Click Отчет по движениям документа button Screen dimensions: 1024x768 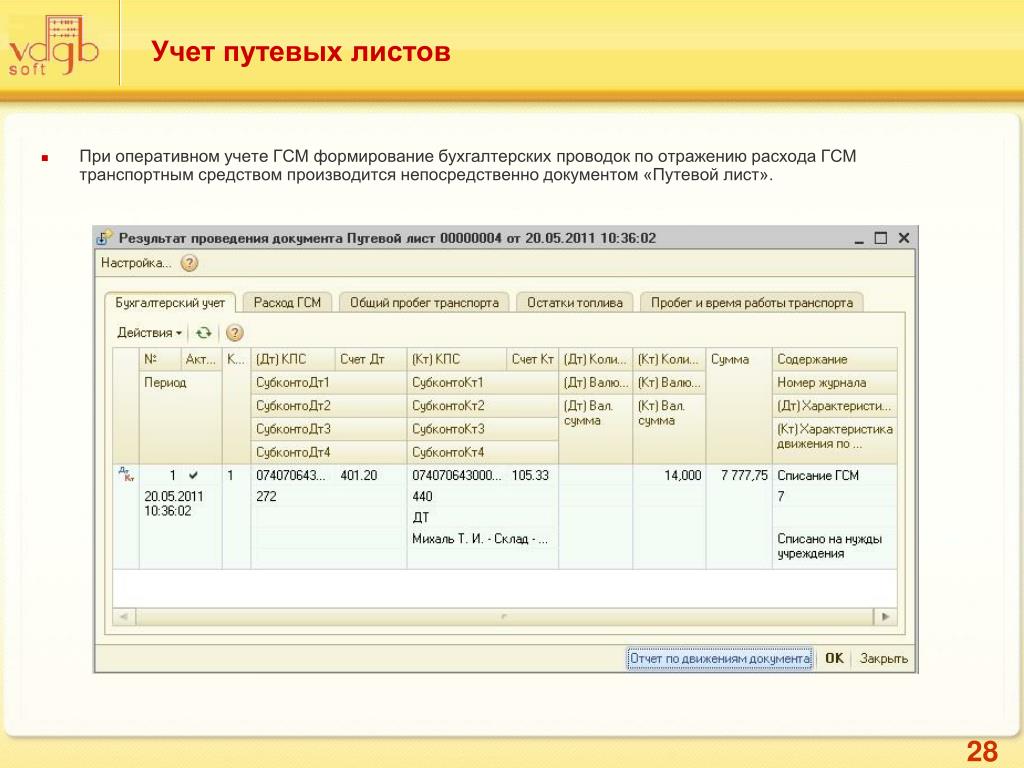719,659
